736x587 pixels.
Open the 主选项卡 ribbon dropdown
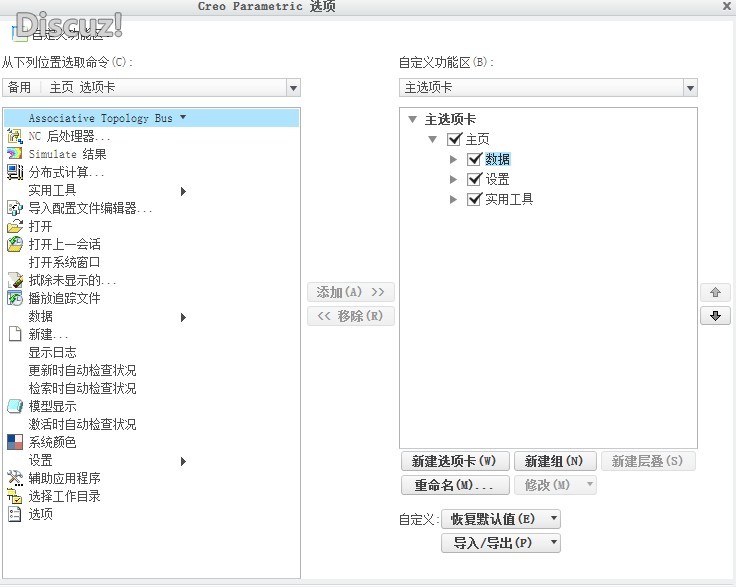690,88
